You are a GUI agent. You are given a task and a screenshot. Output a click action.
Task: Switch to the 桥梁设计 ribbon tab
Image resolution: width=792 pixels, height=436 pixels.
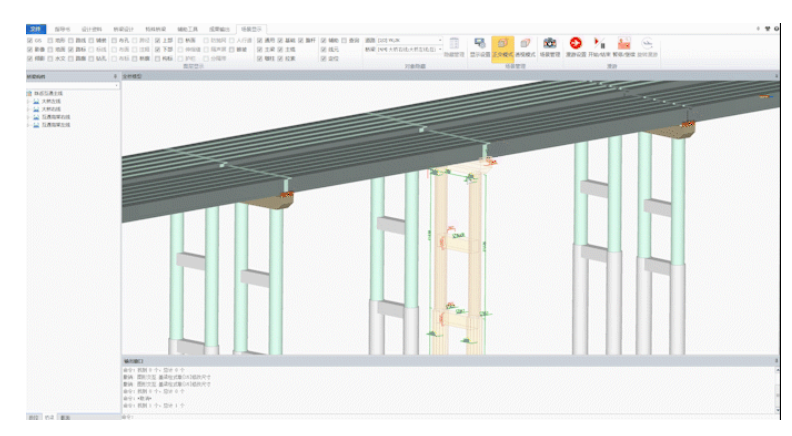pyautogui.click(x=123, y=29)
